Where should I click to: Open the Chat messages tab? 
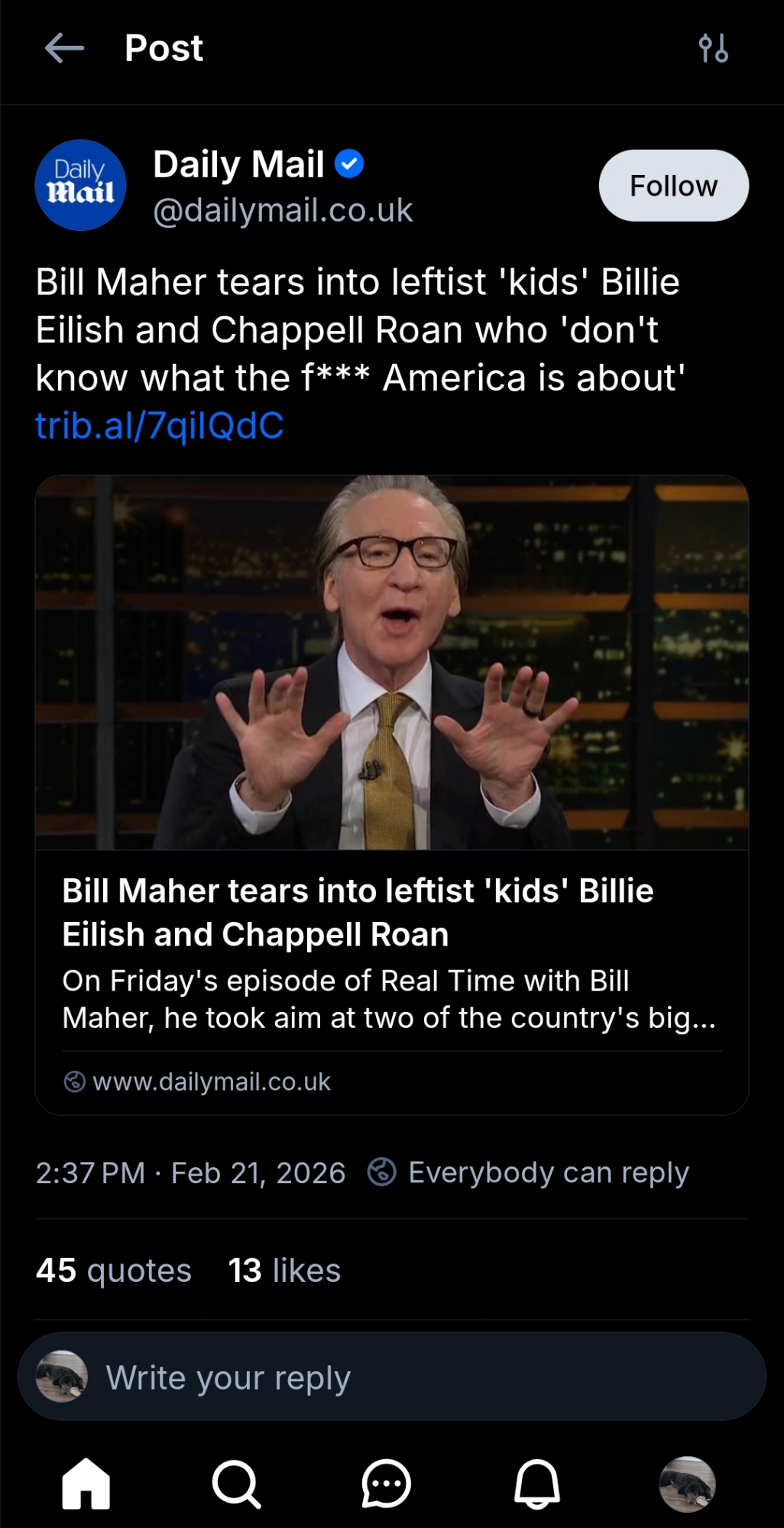click(386, 1484)
